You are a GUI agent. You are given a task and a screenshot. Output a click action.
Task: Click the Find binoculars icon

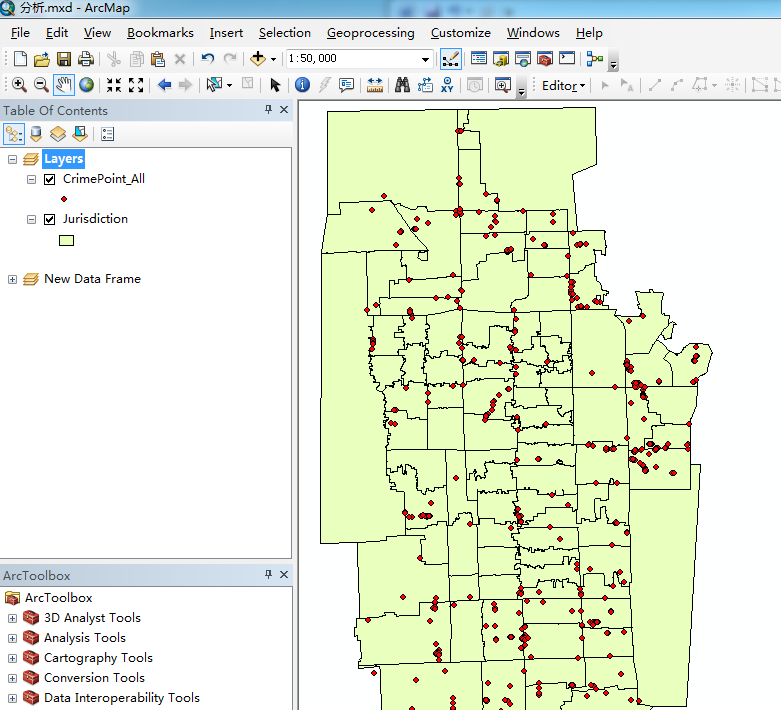tap(403, 86)
